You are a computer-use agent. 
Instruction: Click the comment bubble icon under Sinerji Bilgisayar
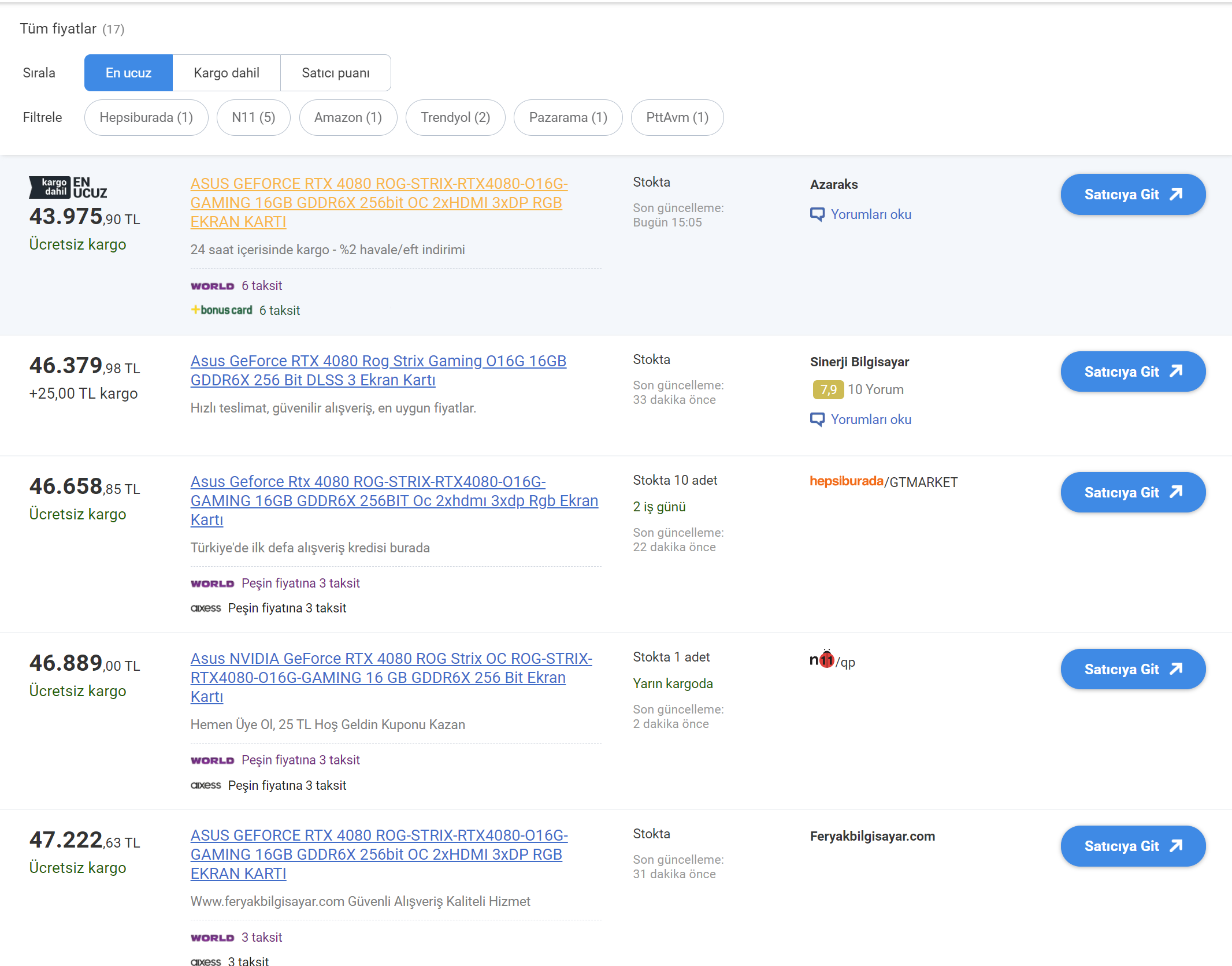tap(817, 419)
